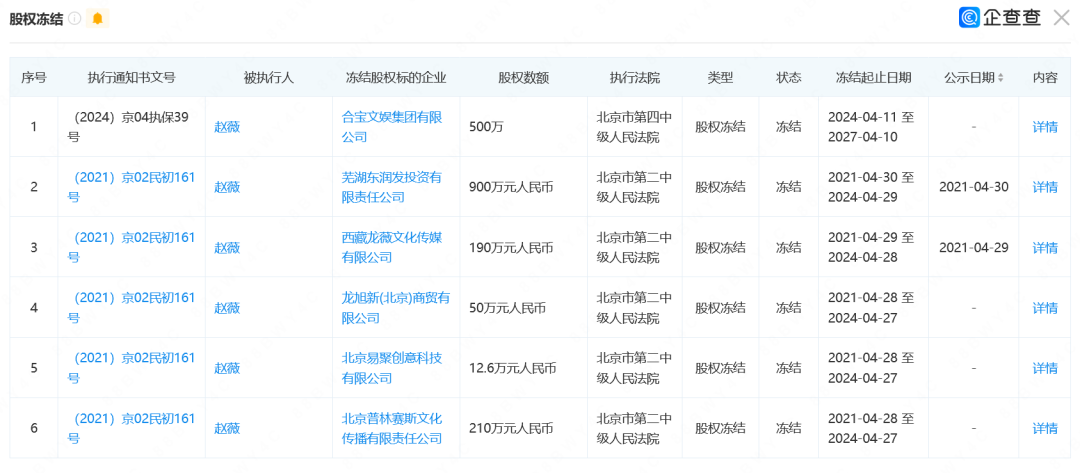Click freeze period 2021-04-30 至 2024-04-29
The image size is (1080, 473).
point(871,187)
